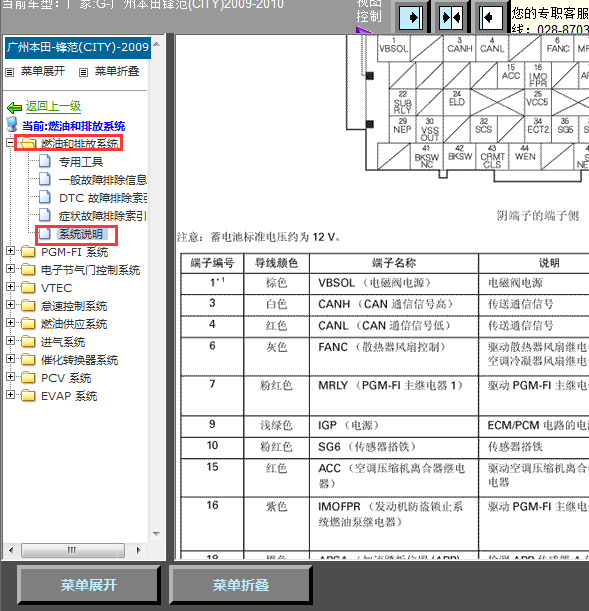Image resolution: width=589 pixels, height=611 pixels.
Task: Click the document icon for DTC 故障排除索引
Action: (x=45, y=197)
